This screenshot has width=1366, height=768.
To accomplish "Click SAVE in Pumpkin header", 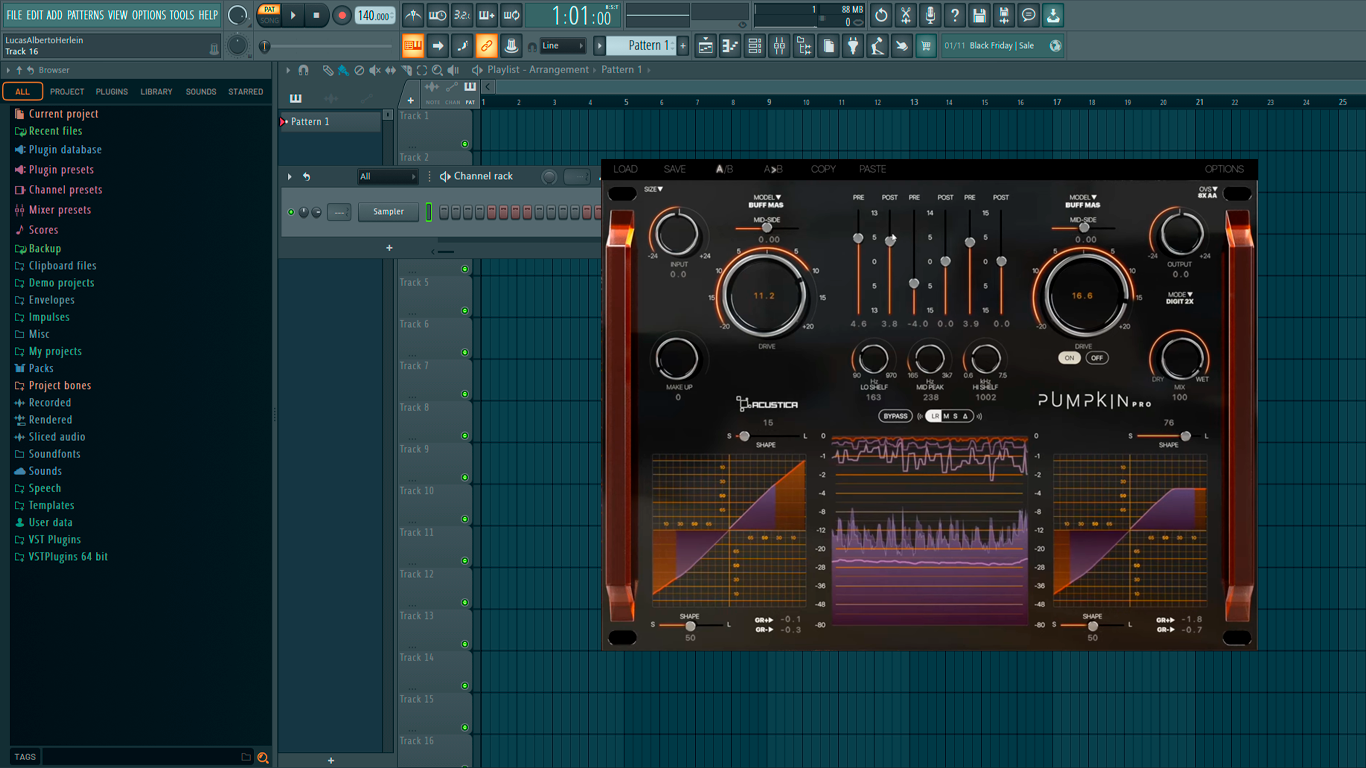I will point(675,169).
